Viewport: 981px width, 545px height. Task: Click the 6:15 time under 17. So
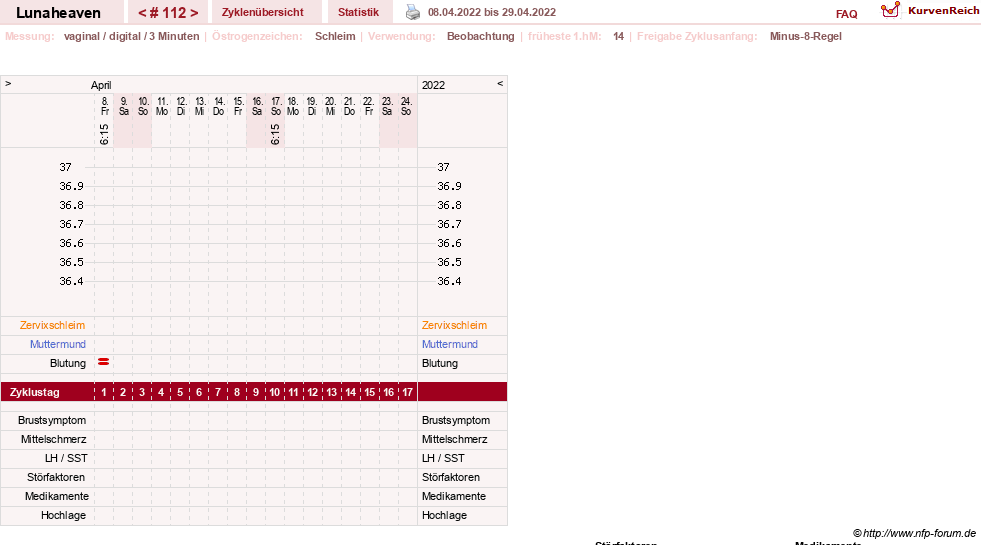point(276,134)
